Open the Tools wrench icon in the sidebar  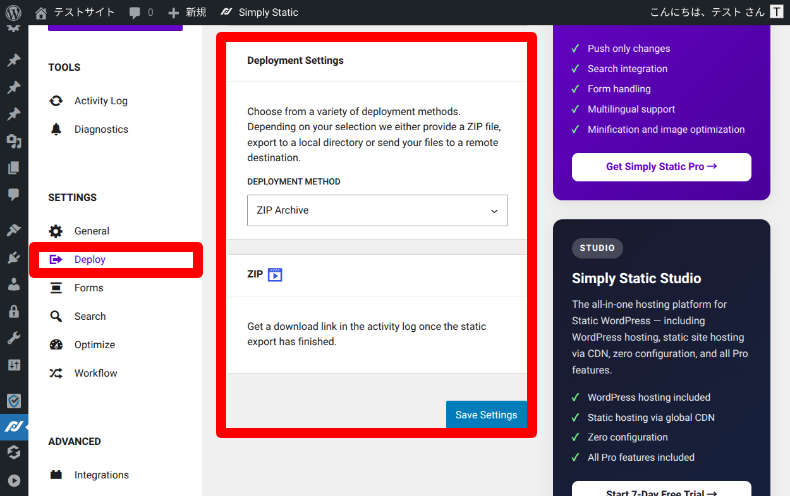click(x=14, y=338)
